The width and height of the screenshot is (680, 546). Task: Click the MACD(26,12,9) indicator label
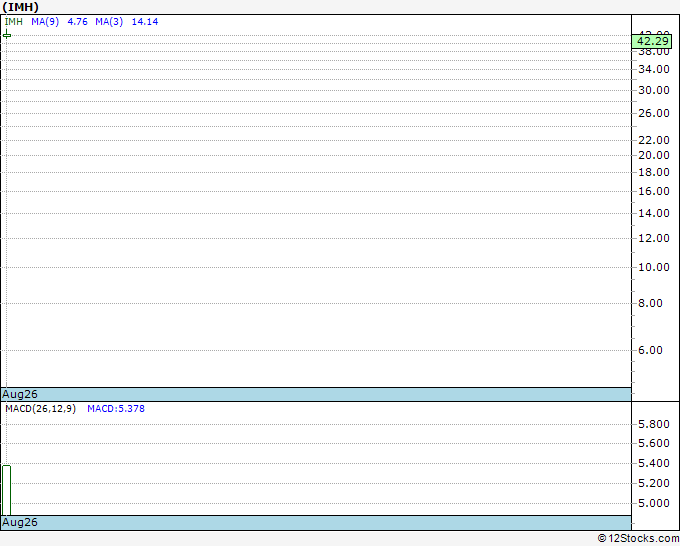[x=40, y=409]
